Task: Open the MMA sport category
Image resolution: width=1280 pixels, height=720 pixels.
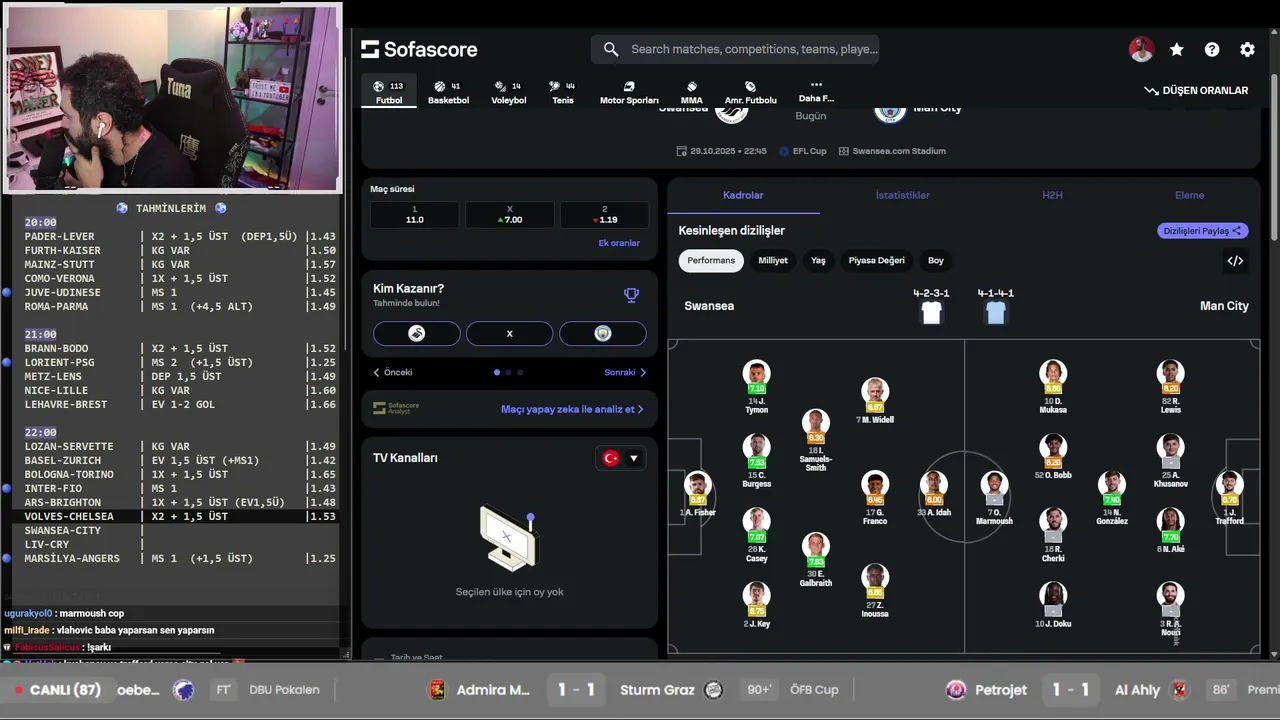Action: [x=691, y=93]
